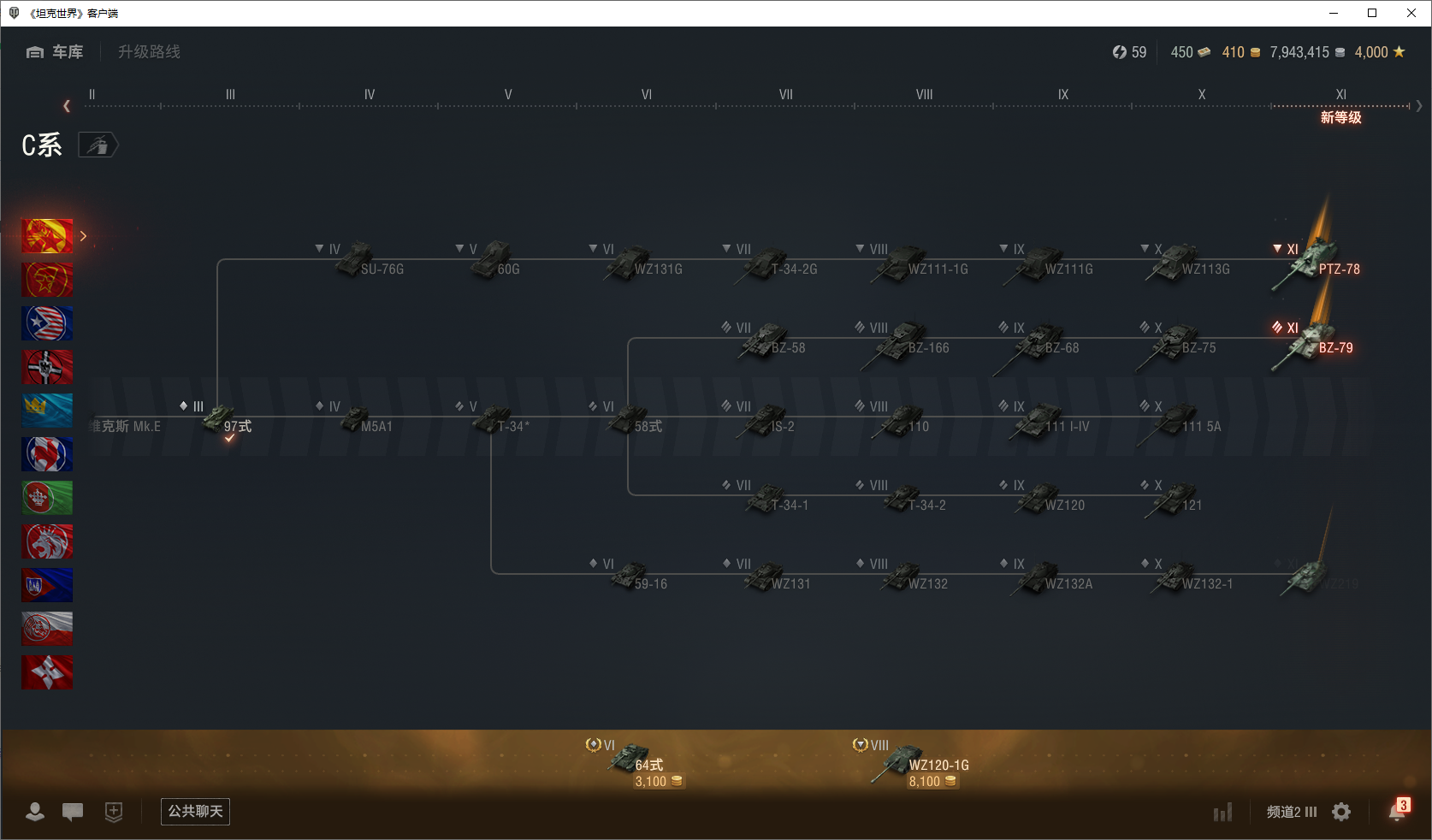Select the USSR nation flag
Screen dimensions: 1432x840
coord(47,280)
